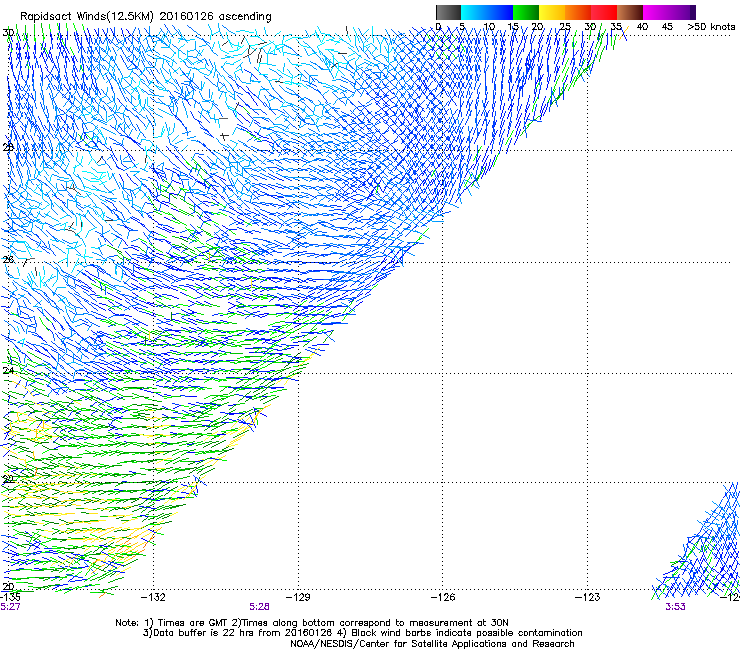740x650 pixels.
Task: Click the '45' legend label
Action: click(667, 27)
